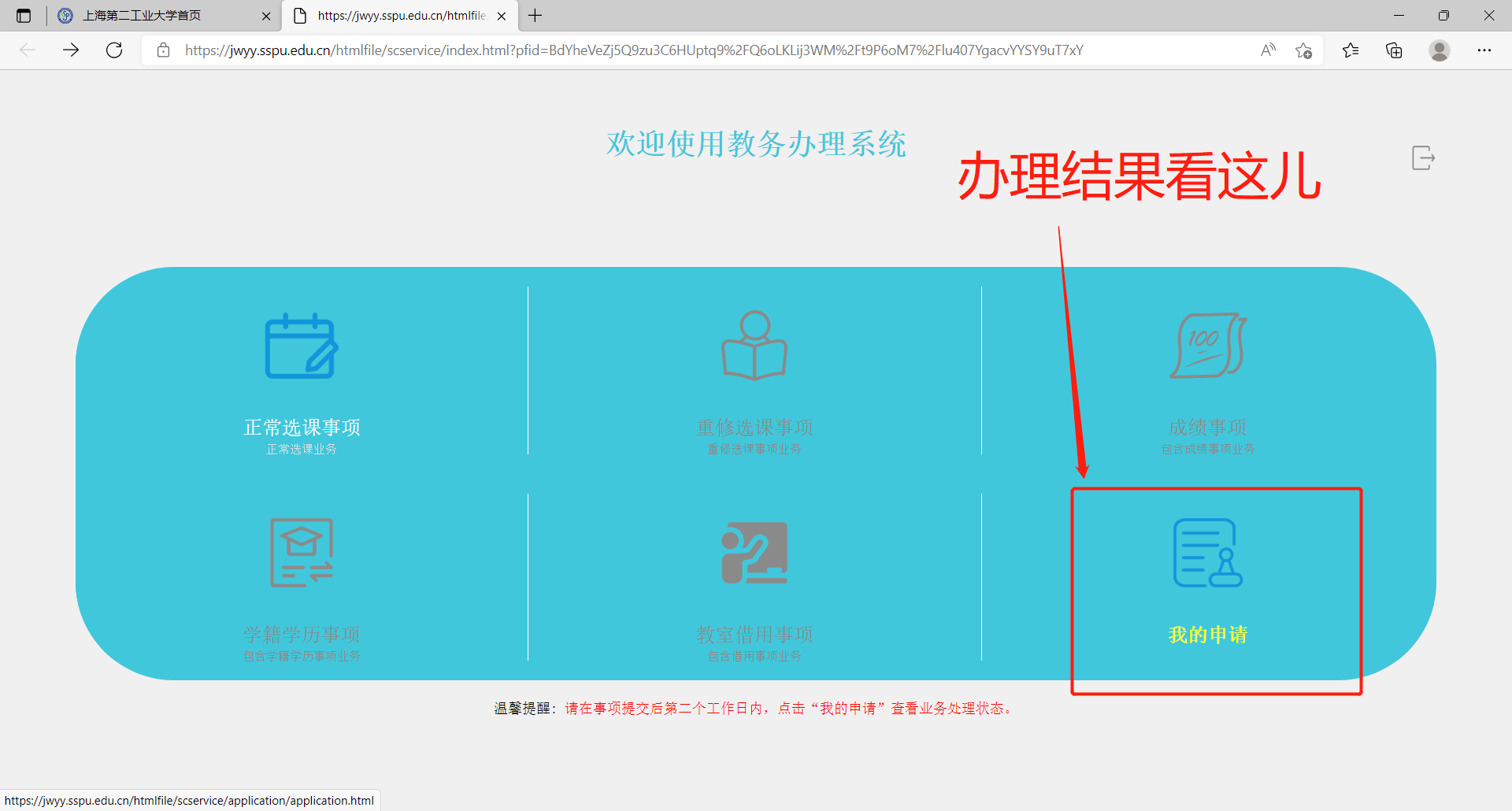Select the jwyy.sspu.edu.cn browser tab
The width and height of the screenshot is (1512, 811).
[402, 16]
